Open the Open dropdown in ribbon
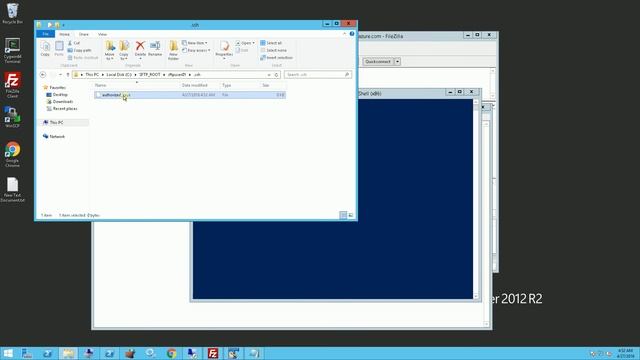 click(x=245, y=43)
